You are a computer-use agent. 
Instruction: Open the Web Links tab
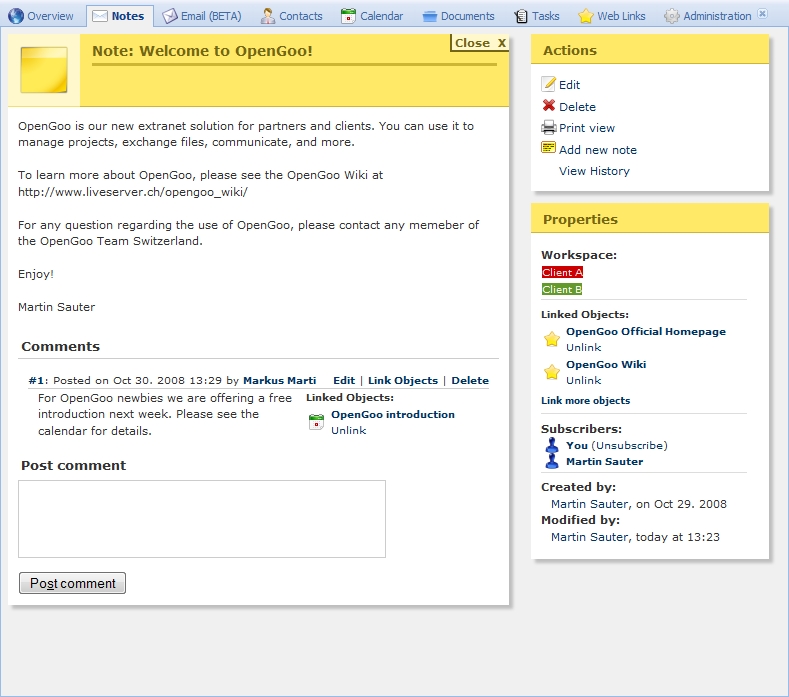pyautogui.click(x=612, y=16)
